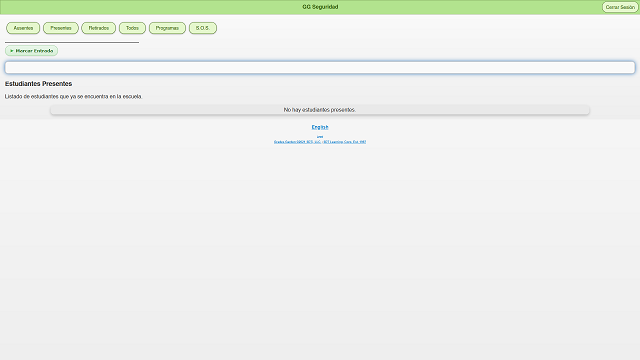
Task: Log out with Cerrar Sesión
Action: [620, 7]
